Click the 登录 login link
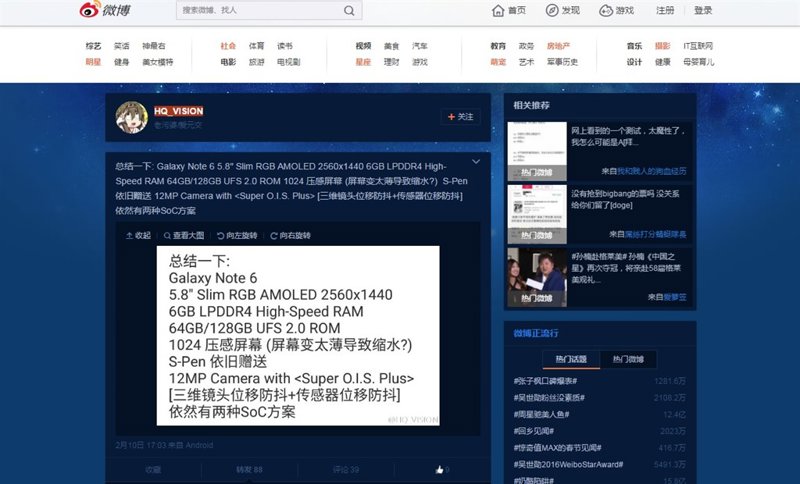The width and height of the screenshot is (800, 484). click(x=703, y=11)
